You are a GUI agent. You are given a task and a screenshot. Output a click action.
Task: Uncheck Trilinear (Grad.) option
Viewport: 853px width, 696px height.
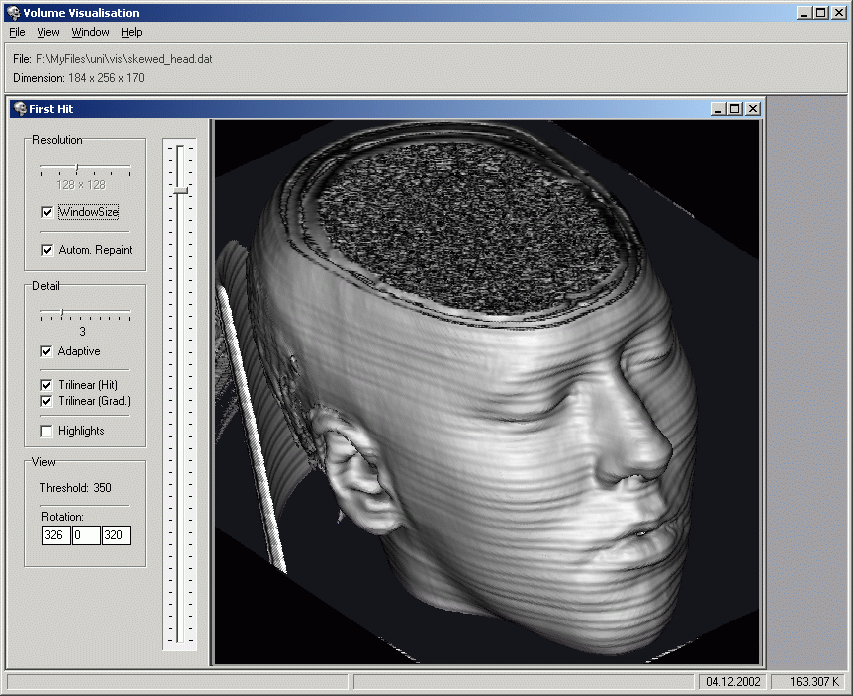click(47, 401)
